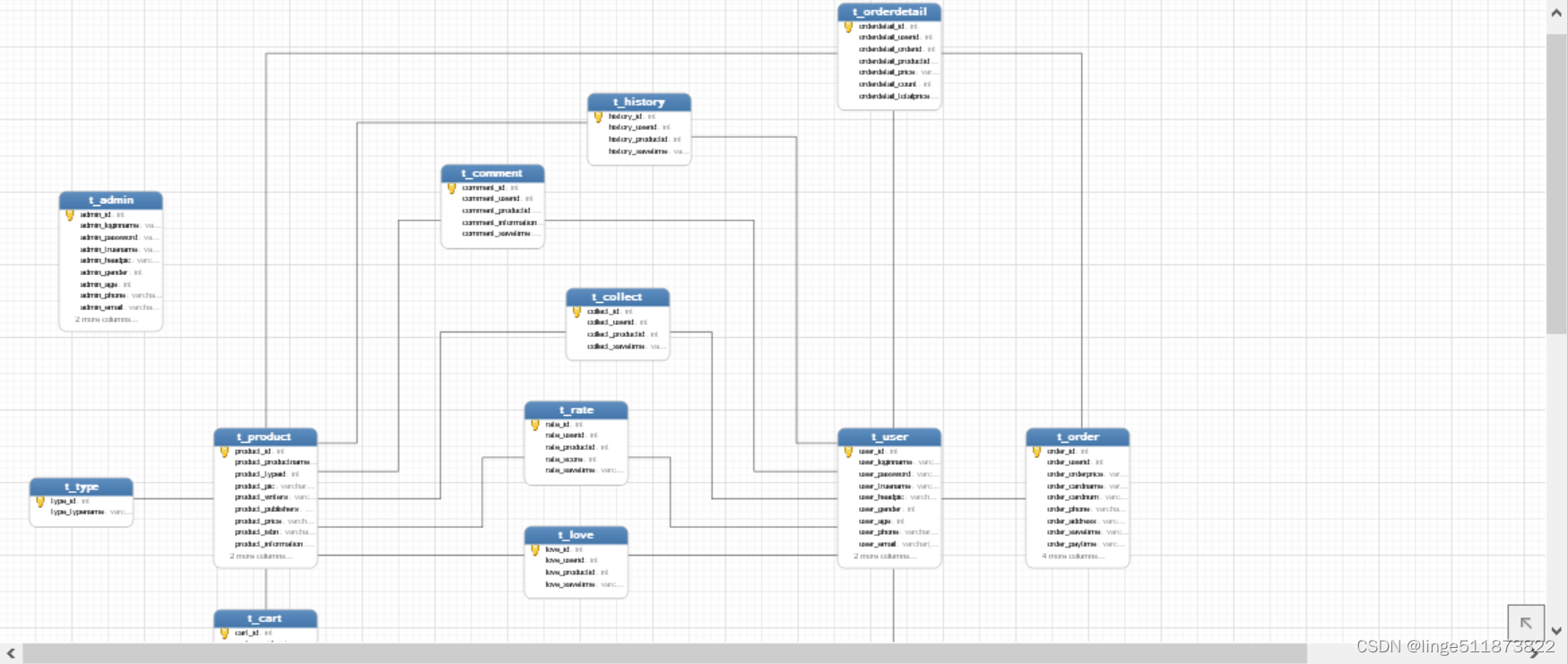Click the product_price column row

[265, 521]
